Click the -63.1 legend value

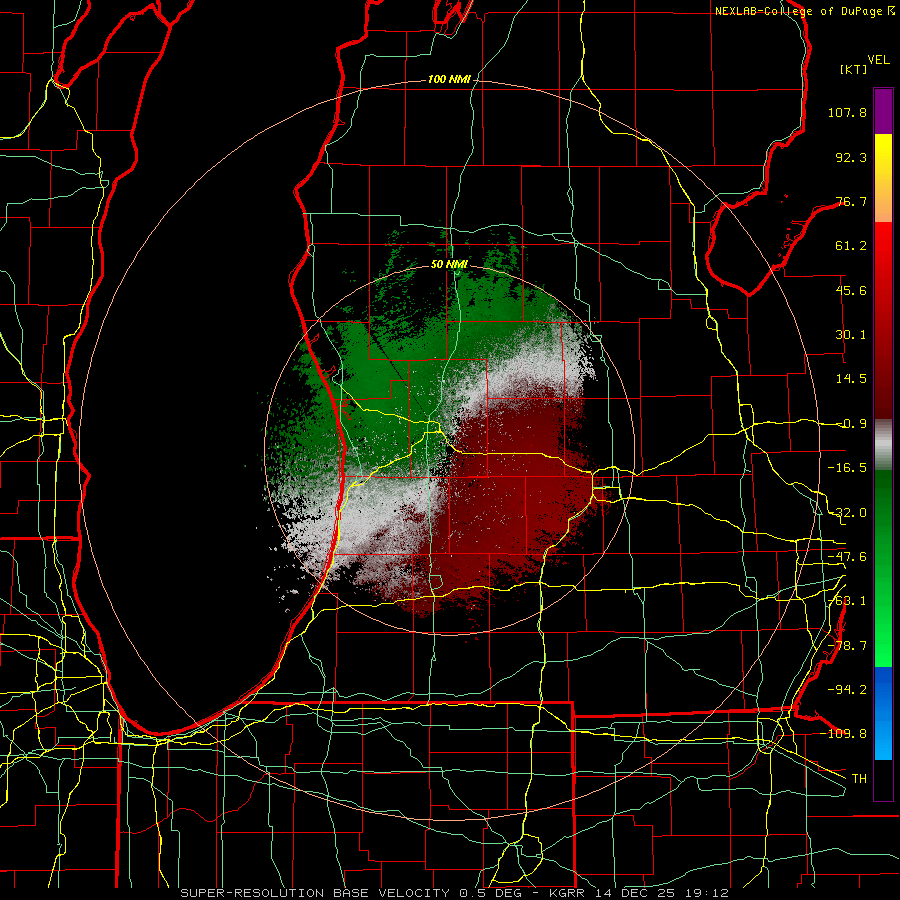coord(847,601)
